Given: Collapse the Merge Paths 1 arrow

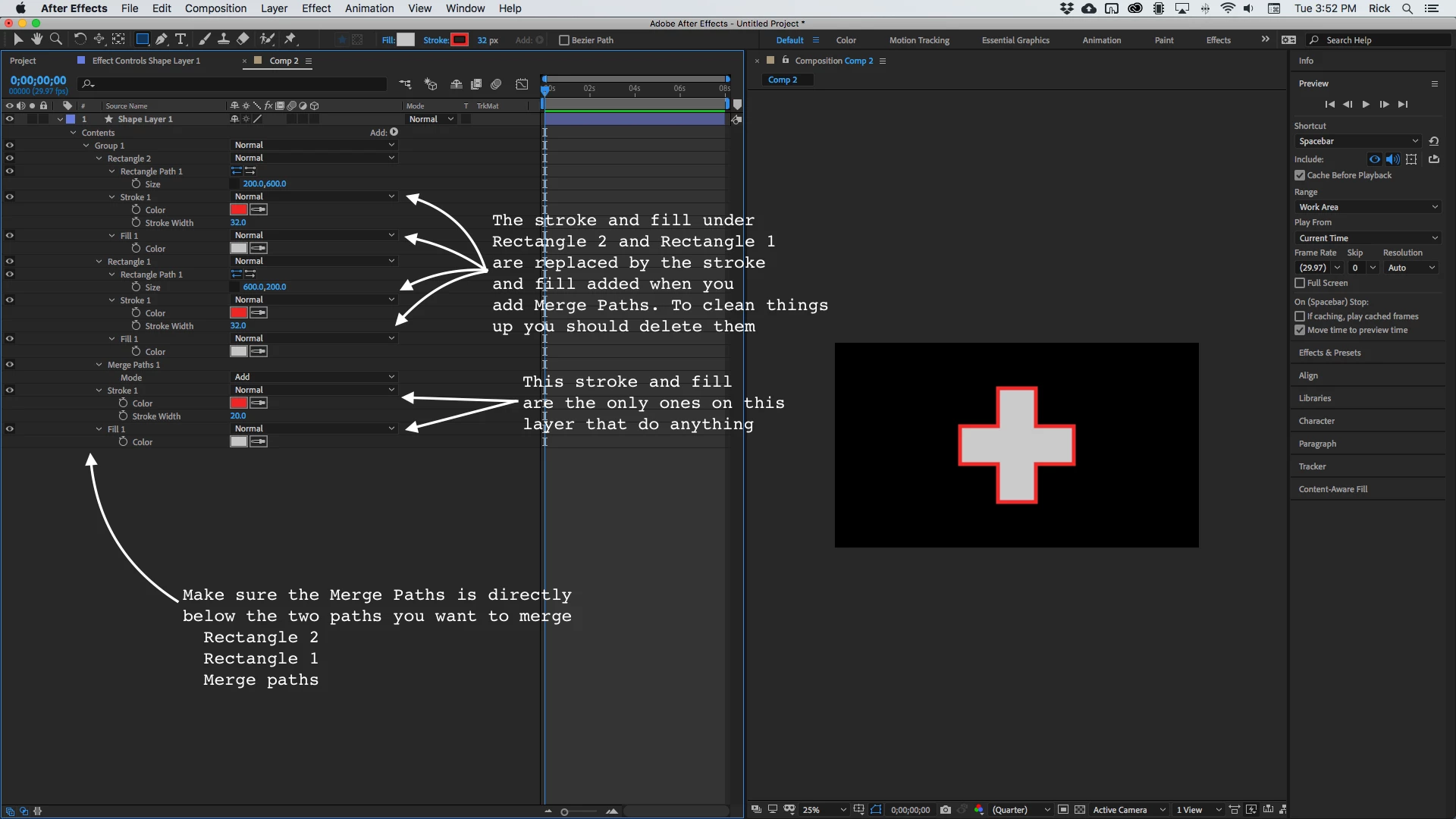Looking at the screenshot, I should coord(99,365).
